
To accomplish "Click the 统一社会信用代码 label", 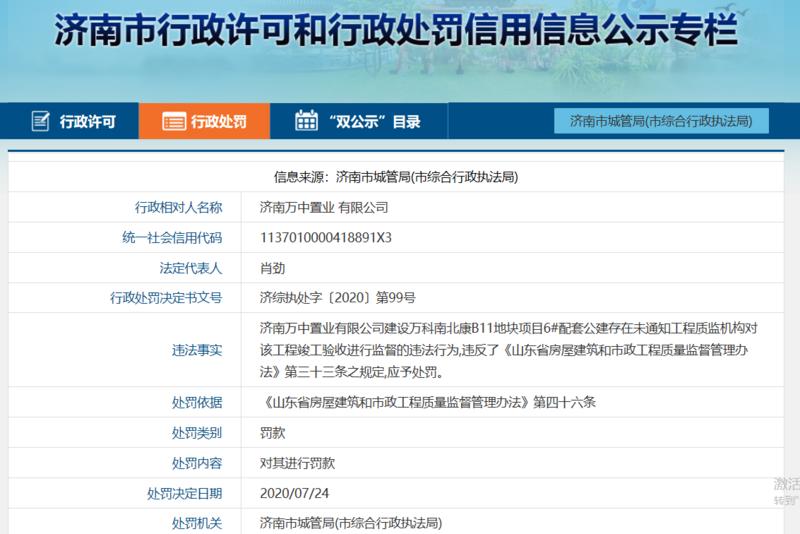I will (x=172, y=237).
